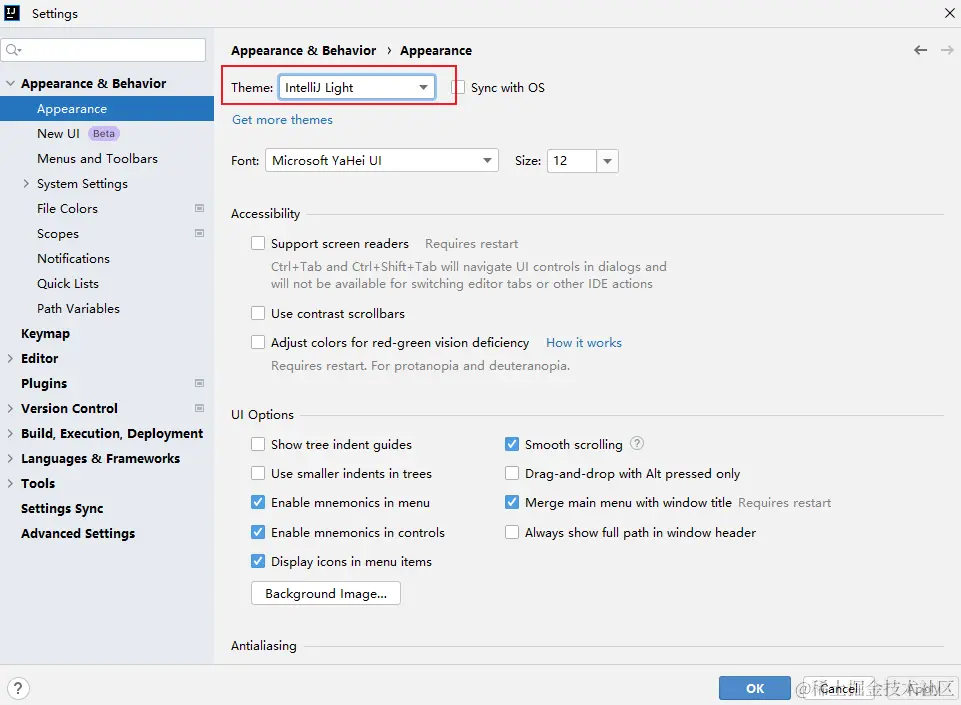Close the Settings window
The image size is (961, 705).
[x=949, y=13]
